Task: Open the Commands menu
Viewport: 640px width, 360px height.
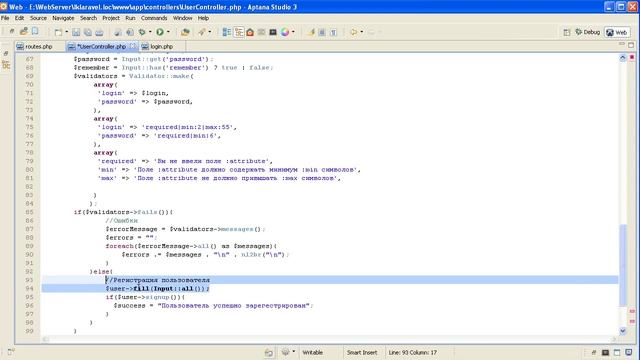Action: [154, 18]
